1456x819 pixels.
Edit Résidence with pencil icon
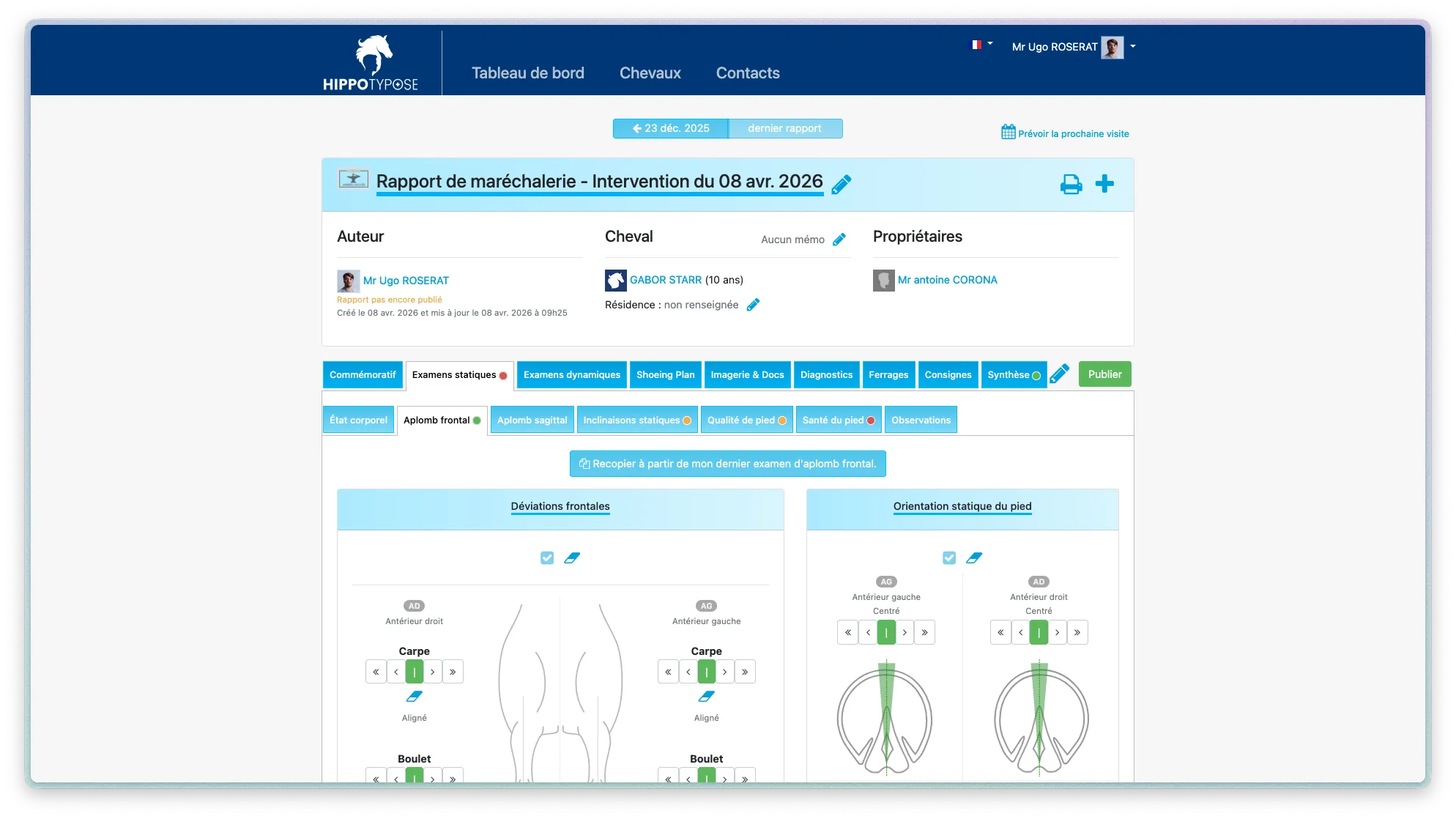pos(753,305)
